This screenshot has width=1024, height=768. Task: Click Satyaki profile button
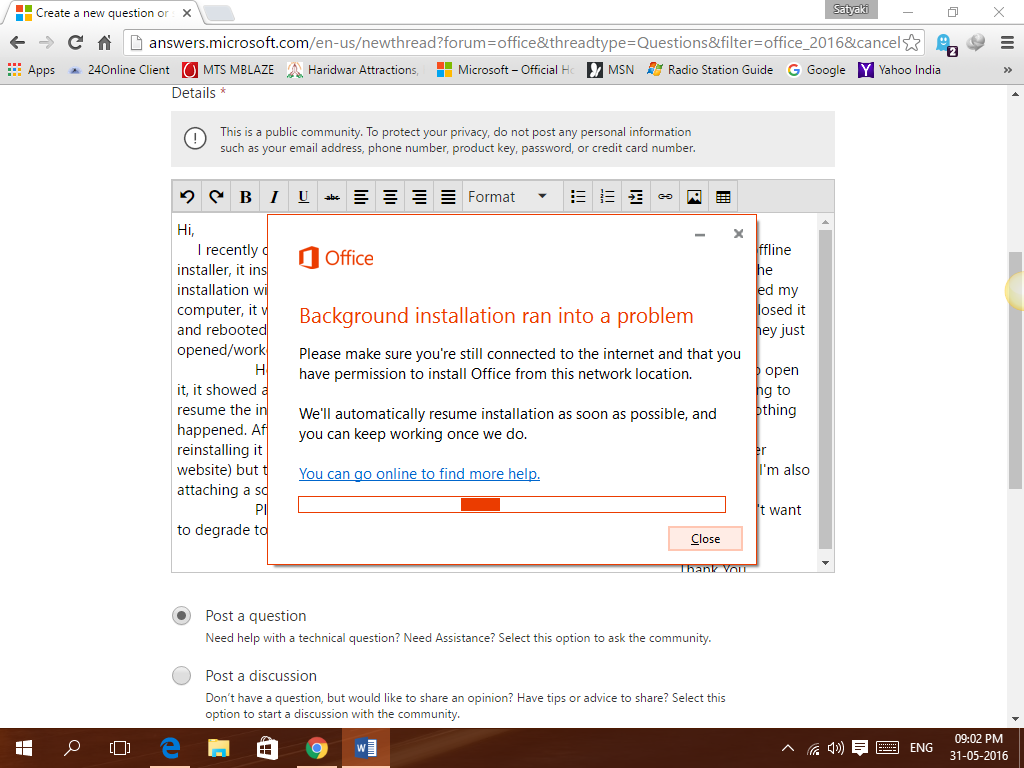tap(851, 10)
